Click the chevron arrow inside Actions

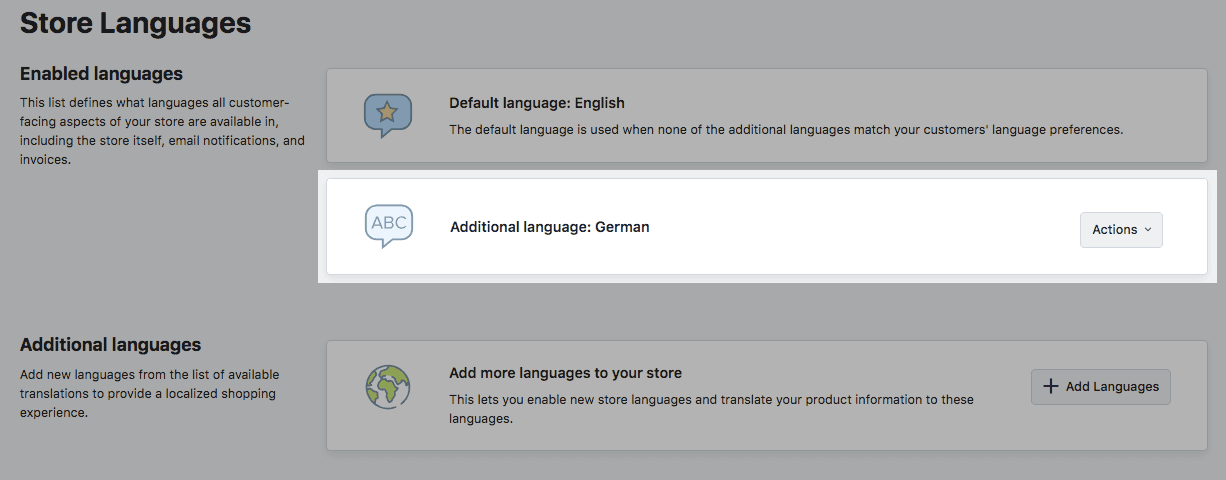[x=1148, y=229]
